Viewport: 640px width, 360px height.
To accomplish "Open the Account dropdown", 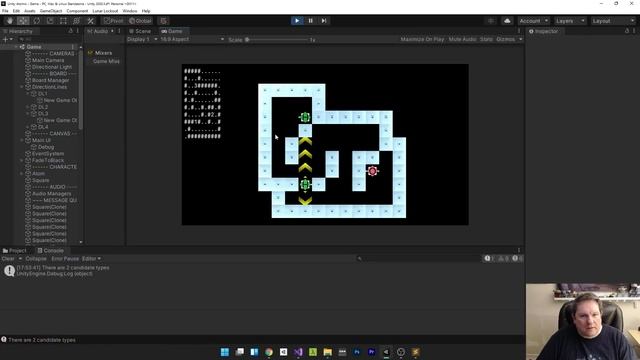I will coord(534,21).
